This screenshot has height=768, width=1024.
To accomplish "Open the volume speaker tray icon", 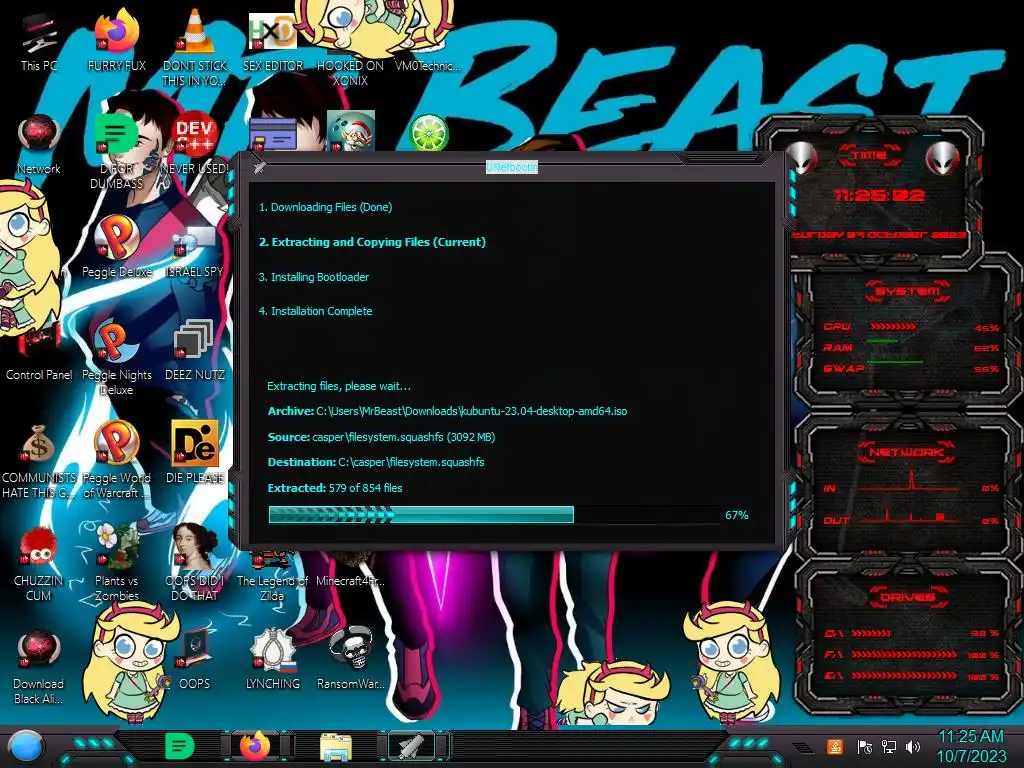I will (913, 746).
